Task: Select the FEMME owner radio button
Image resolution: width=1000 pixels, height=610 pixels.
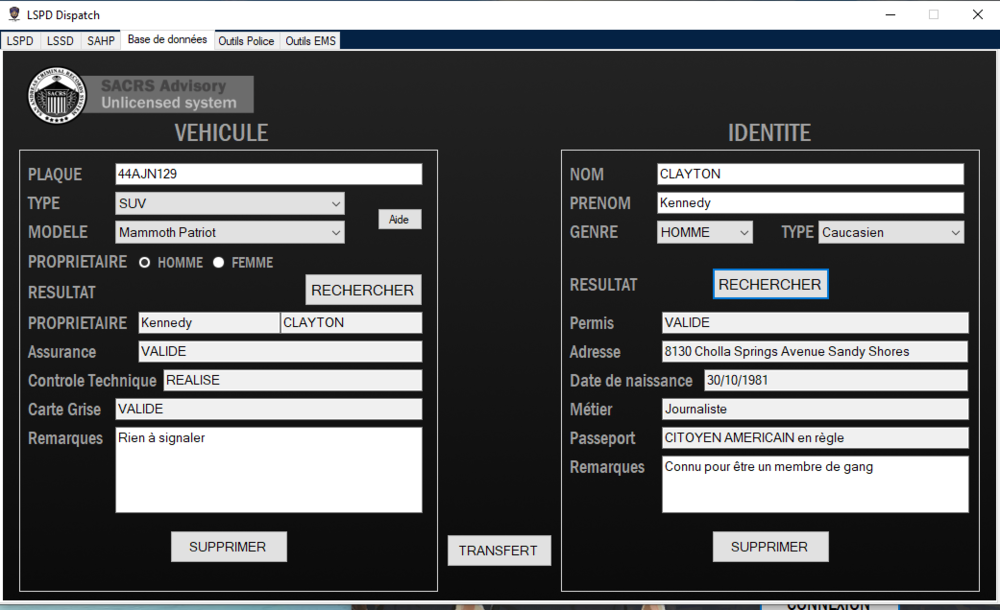Action: click(218, 262)
